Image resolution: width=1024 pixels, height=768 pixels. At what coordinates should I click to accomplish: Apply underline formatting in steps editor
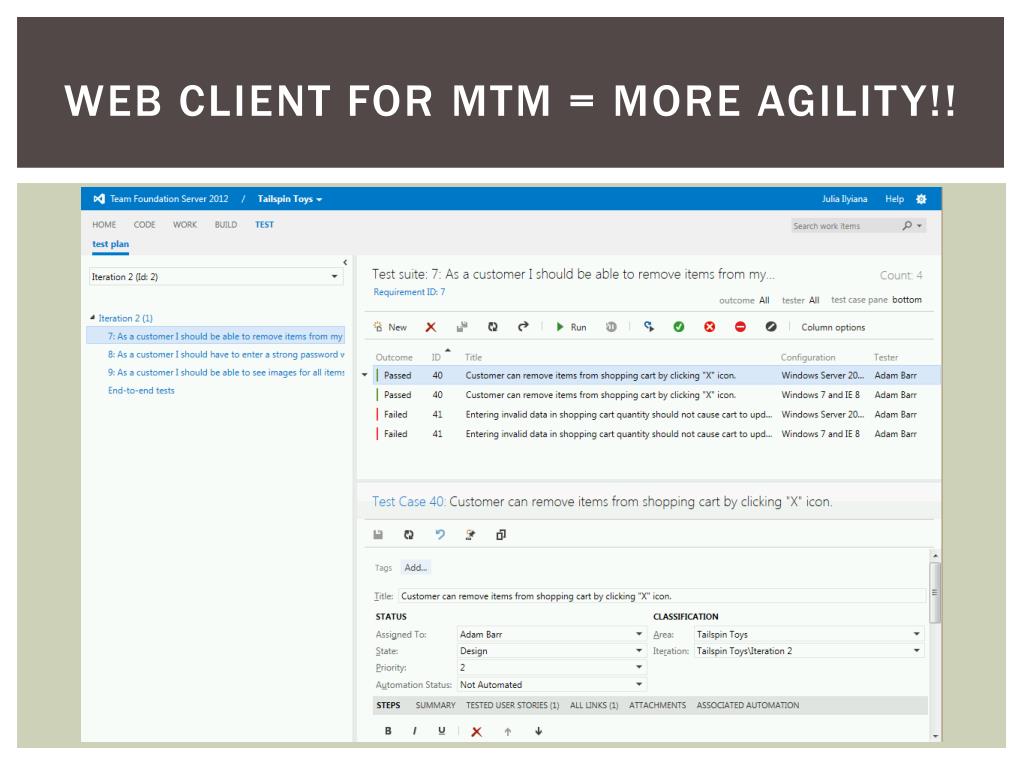pos(442,731)
